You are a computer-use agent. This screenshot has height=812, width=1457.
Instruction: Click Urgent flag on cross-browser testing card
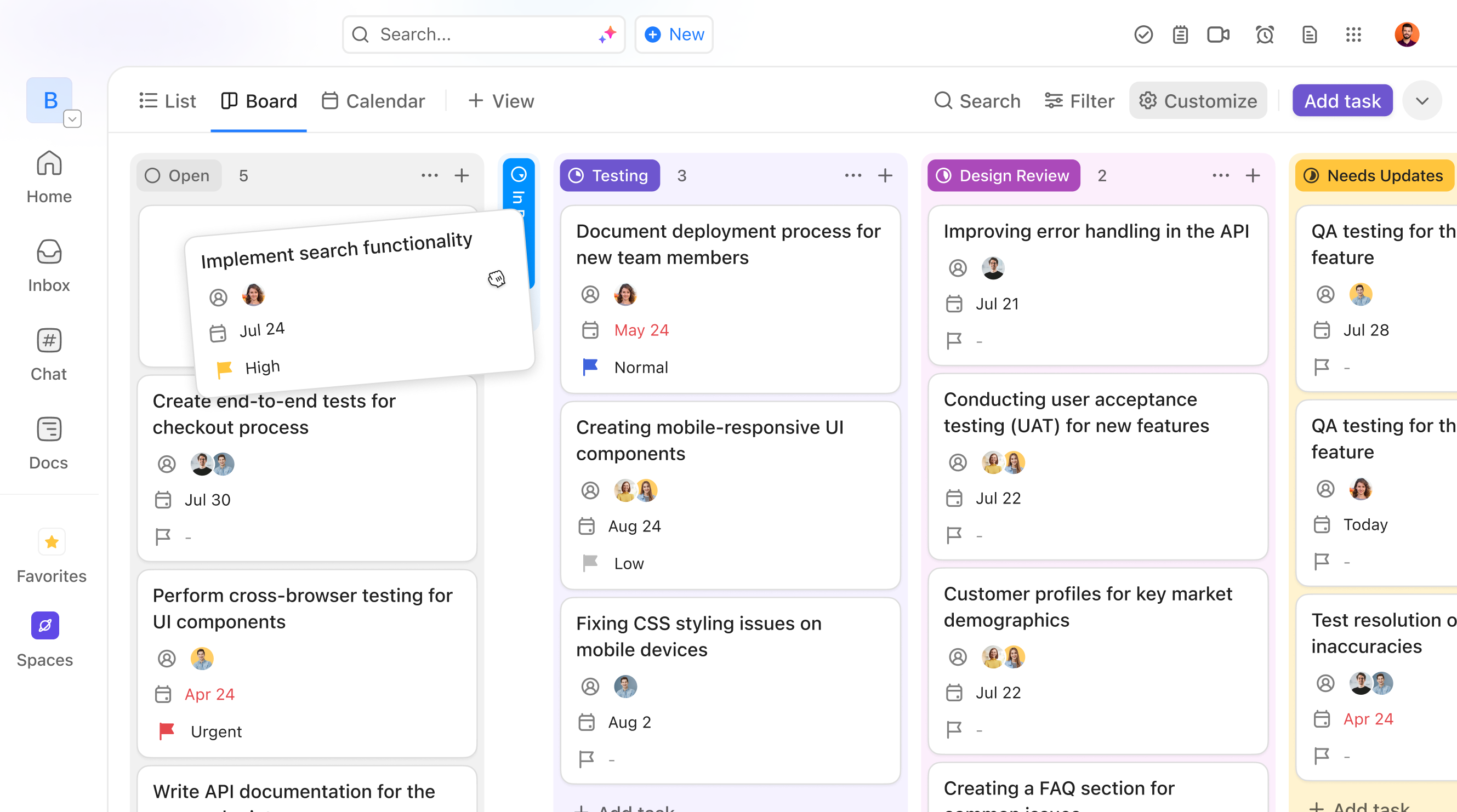pos(167,731)
